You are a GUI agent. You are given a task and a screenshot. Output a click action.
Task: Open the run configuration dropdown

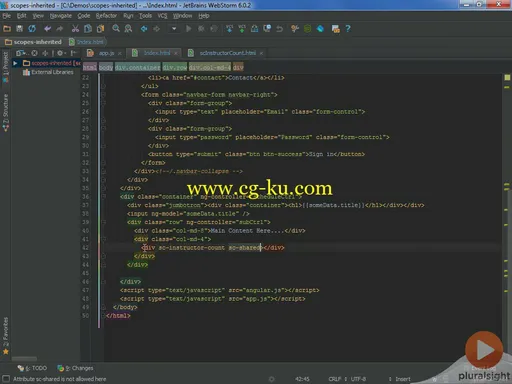(174, 29)
